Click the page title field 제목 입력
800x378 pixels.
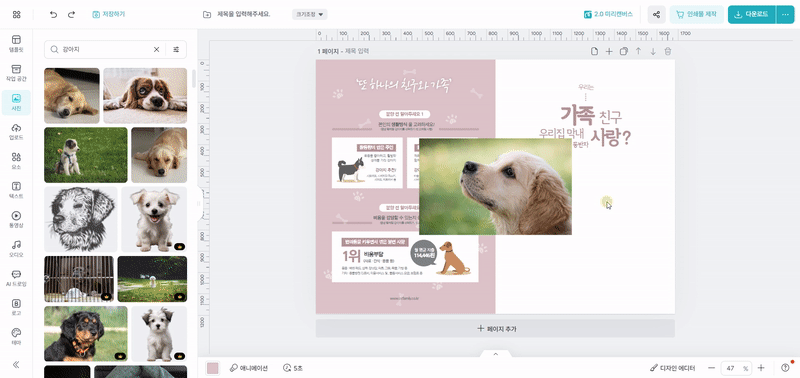[357, 51]
